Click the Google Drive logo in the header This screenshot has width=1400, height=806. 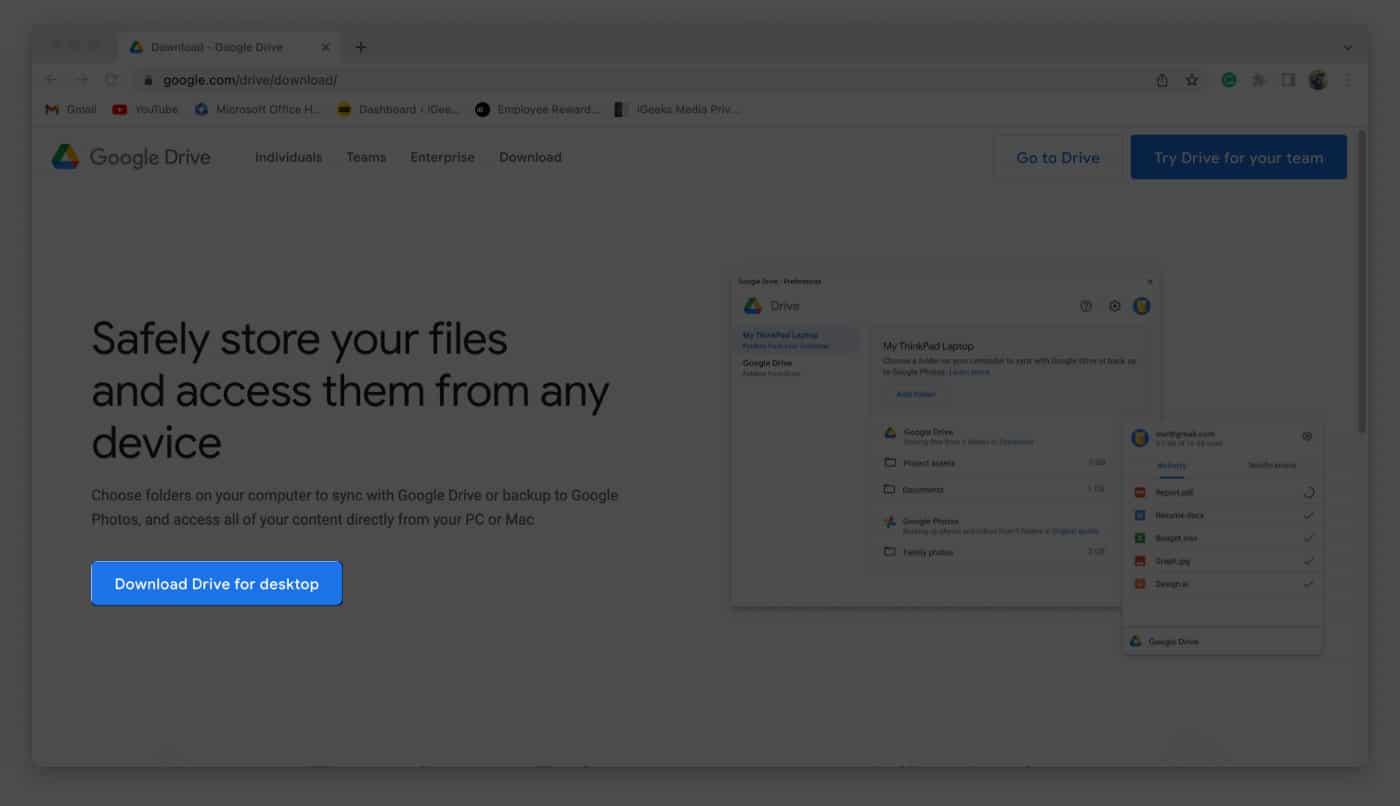pos(131,157)
